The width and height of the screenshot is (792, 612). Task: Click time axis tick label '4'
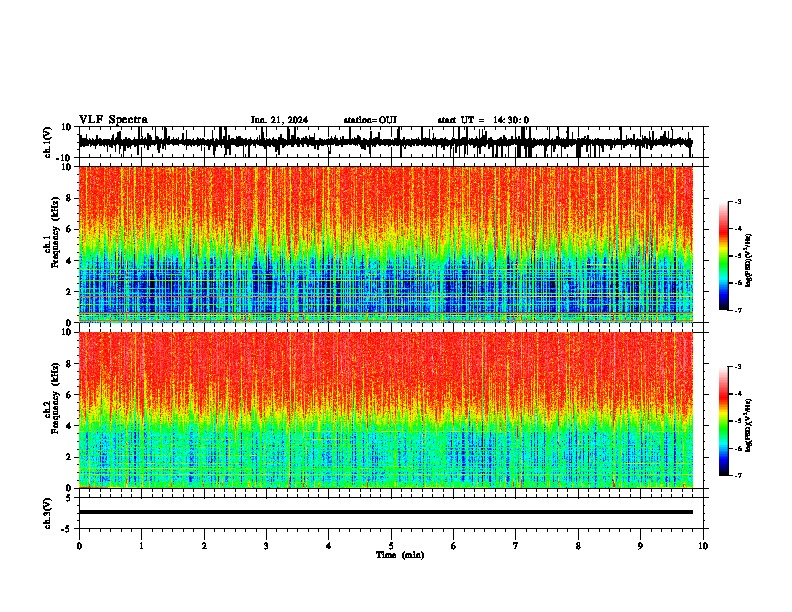click(329, 546)
